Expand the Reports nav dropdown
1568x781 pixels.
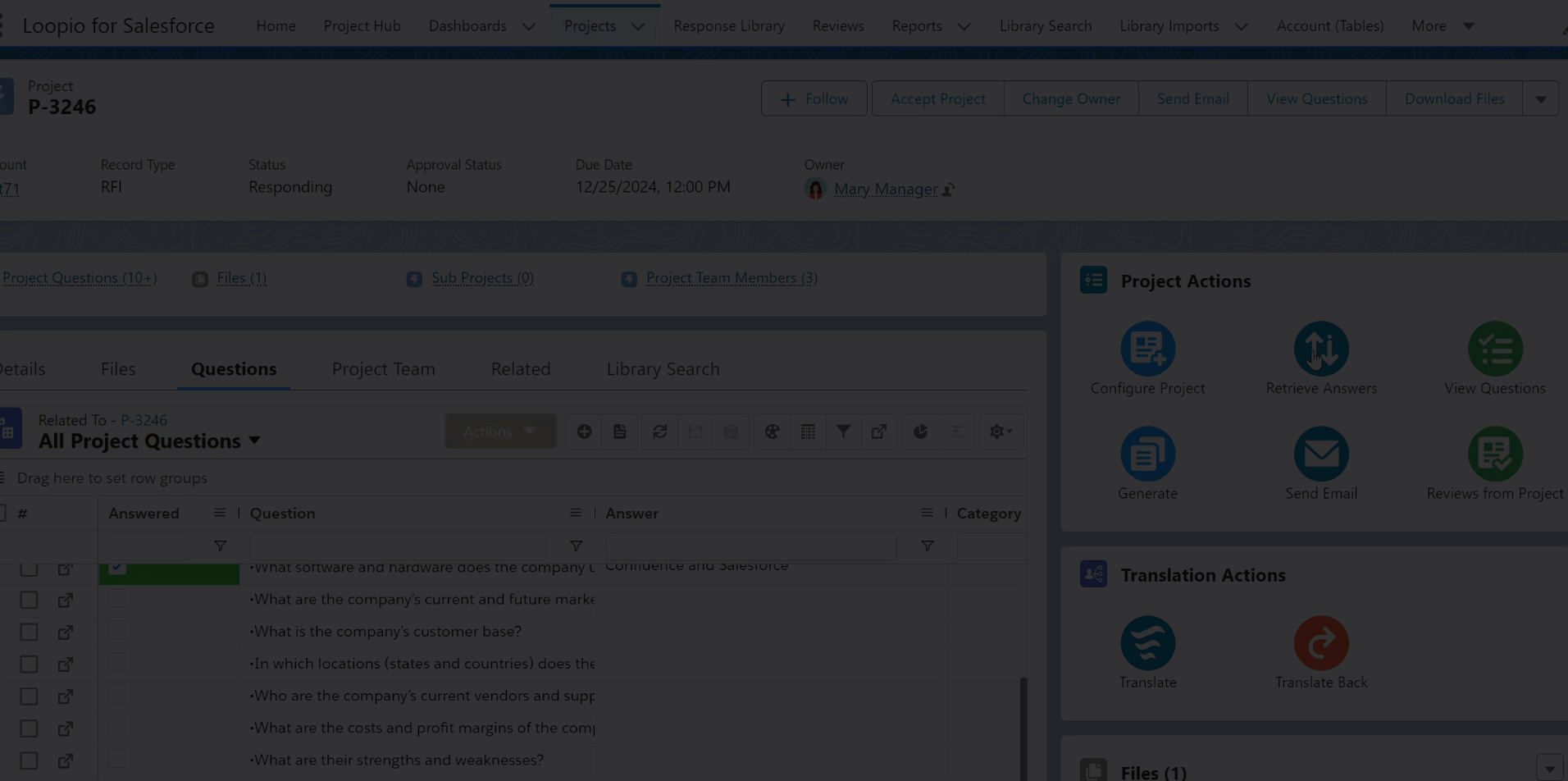tap(964, 26)
